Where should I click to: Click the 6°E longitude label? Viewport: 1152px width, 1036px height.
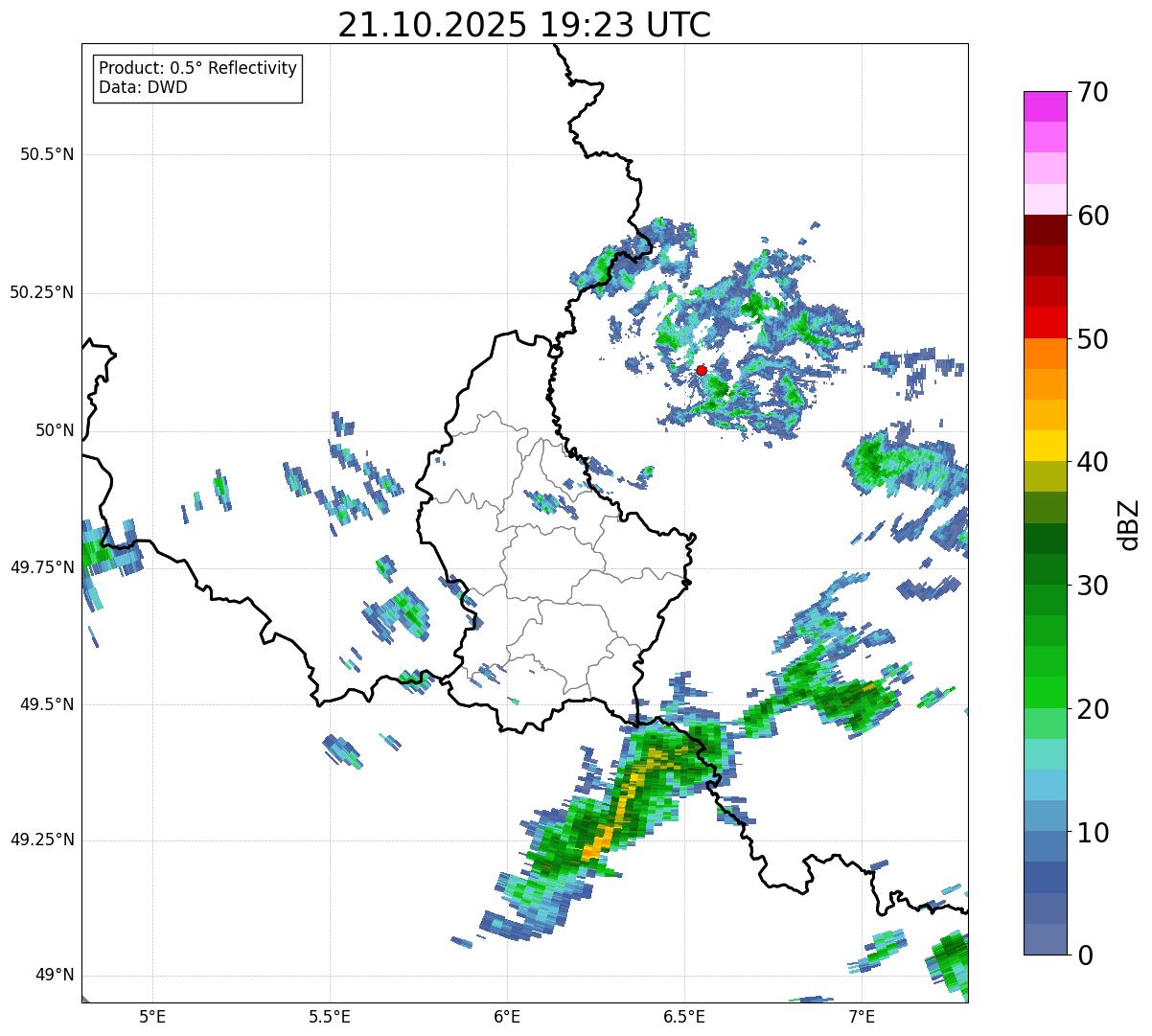507,1016
